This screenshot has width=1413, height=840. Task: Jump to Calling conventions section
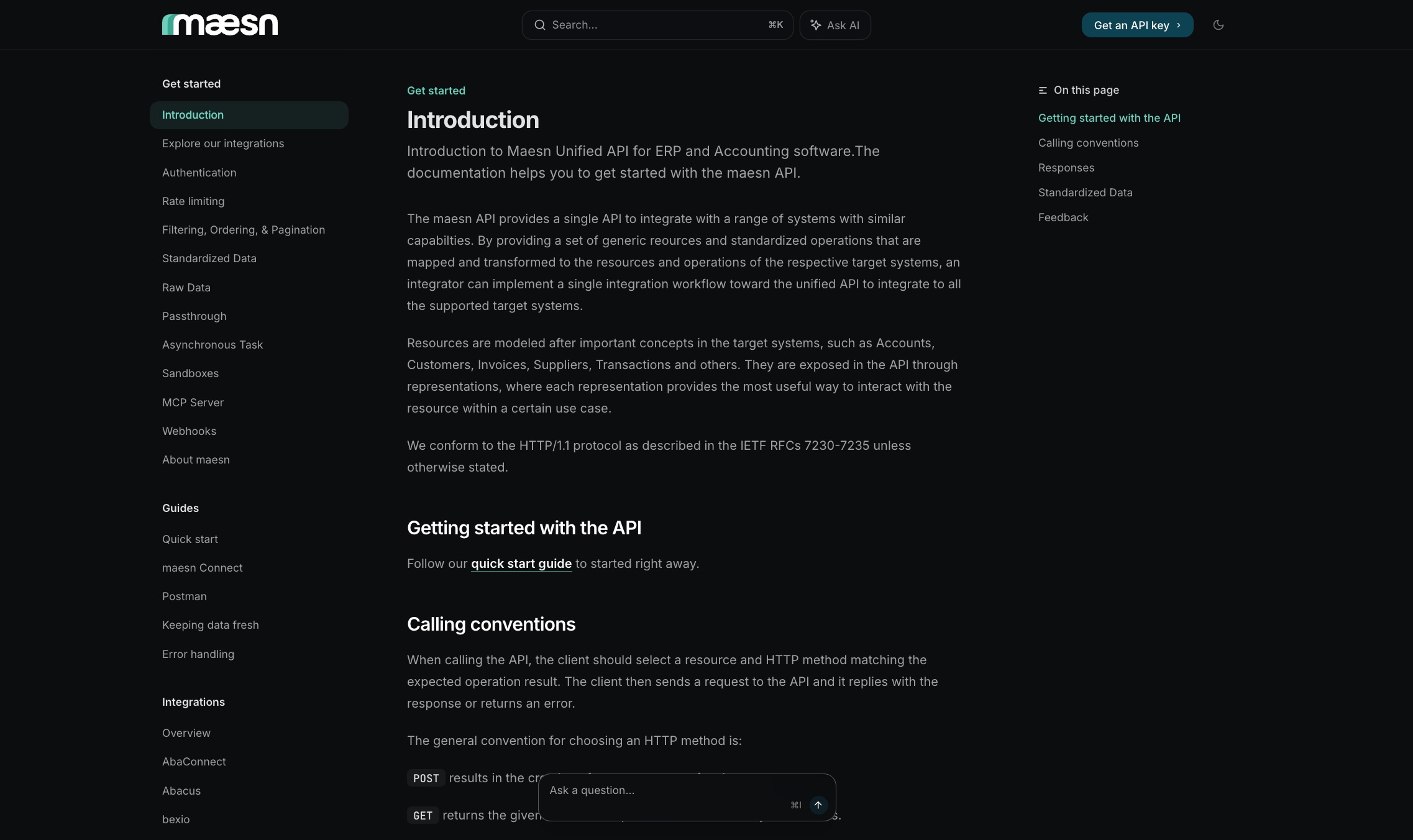pos(1088,143)
